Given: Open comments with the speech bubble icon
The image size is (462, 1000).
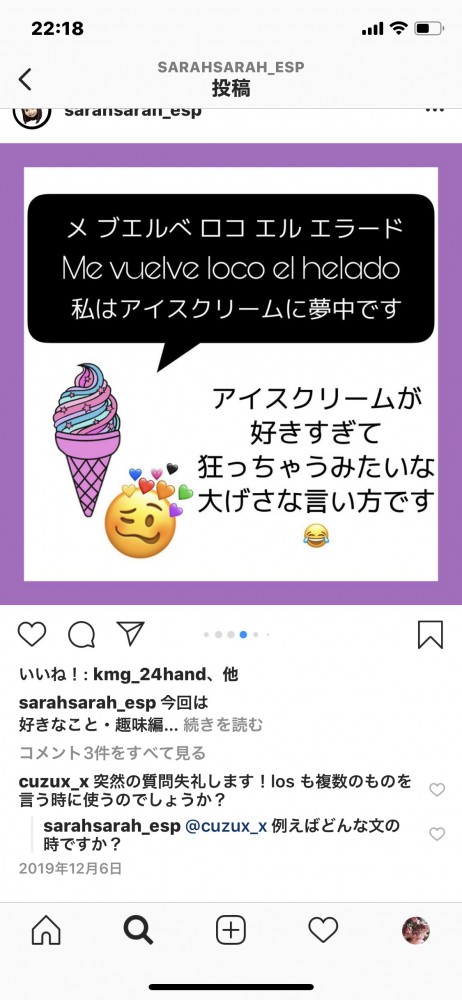Looking at the screenshot, I should coord(82,635).
